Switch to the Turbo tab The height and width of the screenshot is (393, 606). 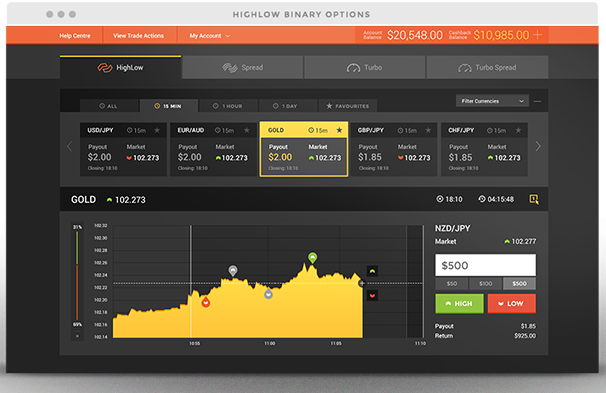[365, 68]
